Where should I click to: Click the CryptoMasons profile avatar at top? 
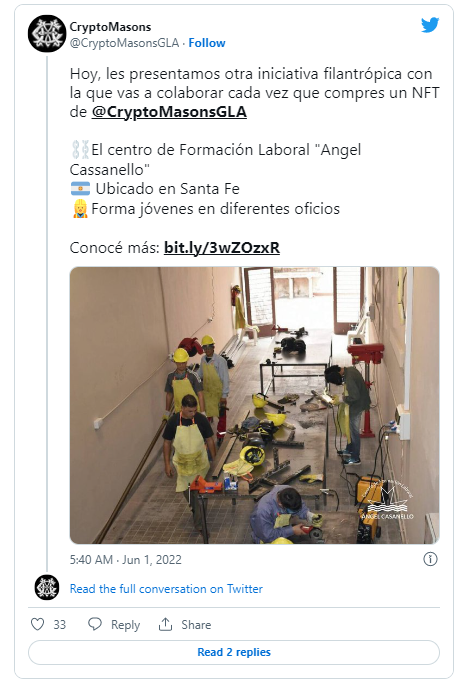pyautogui.click(x=47, y=34)
